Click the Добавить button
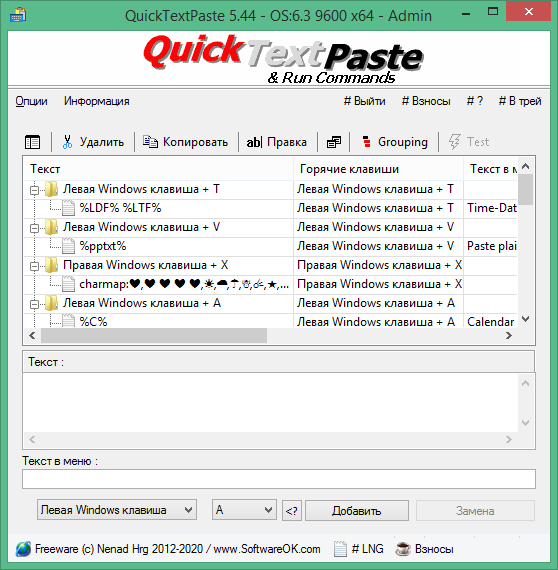 (357, 511)
